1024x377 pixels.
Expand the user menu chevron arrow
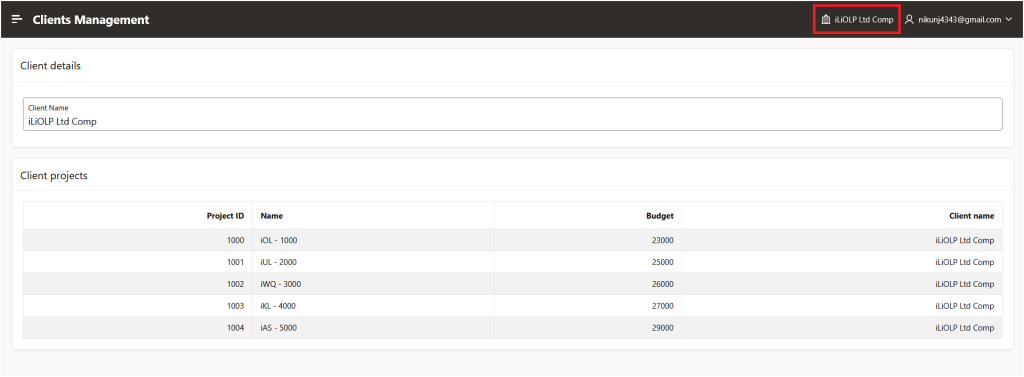tap(1008, 20)
